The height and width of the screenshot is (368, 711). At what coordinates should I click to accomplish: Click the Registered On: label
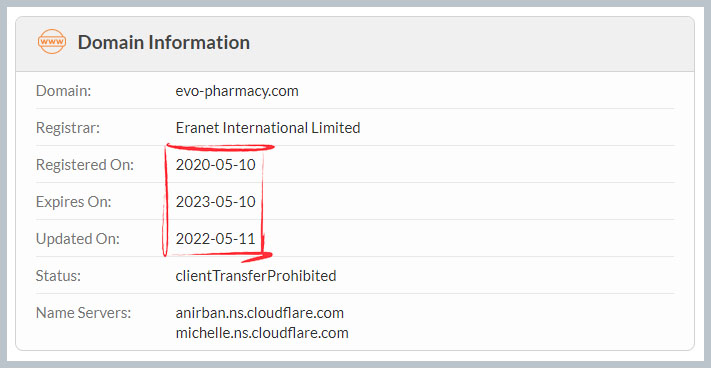(x=85, y=165)
